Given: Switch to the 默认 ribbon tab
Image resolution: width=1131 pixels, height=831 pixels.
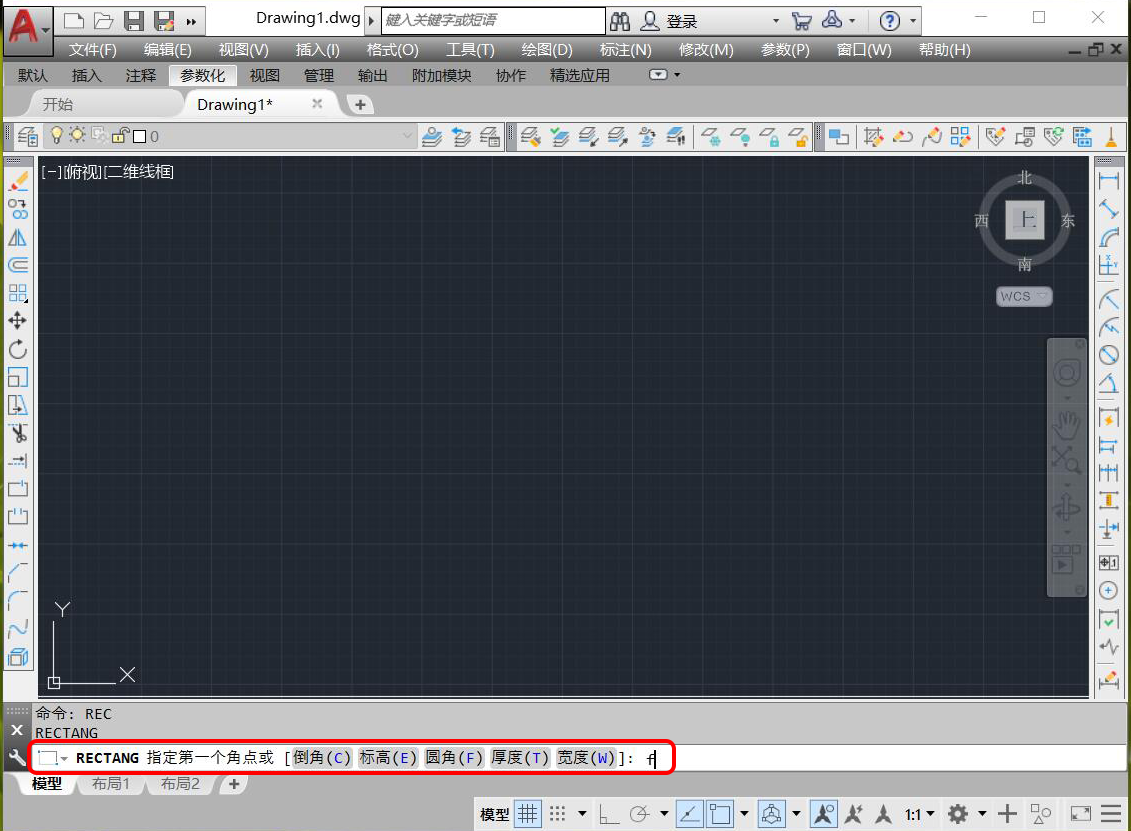Looking at the screenshot, I should [32, 76].
